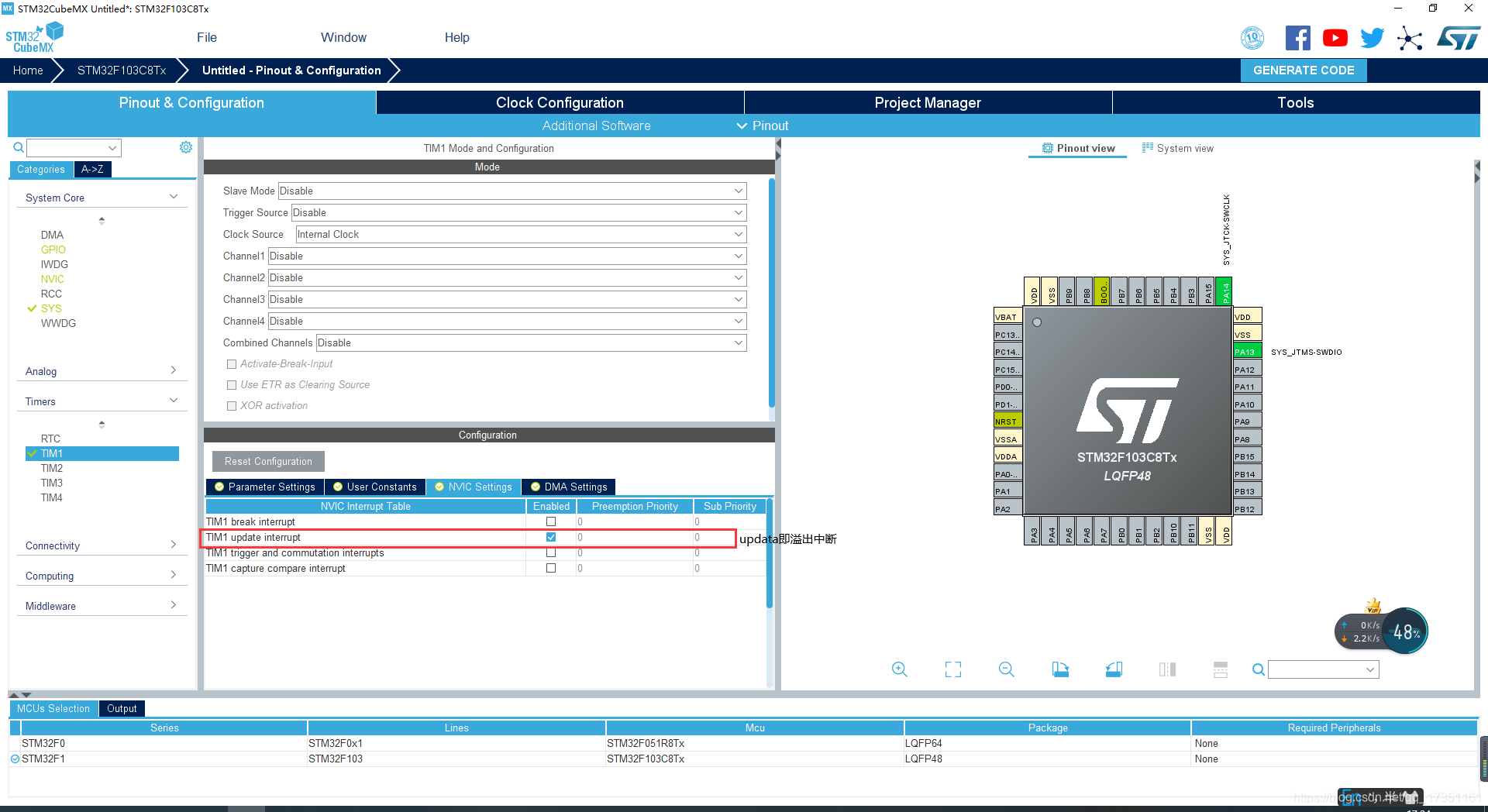
Task: Toggle Activate-Break-Input checkbox
Action: tap(231, 363)
